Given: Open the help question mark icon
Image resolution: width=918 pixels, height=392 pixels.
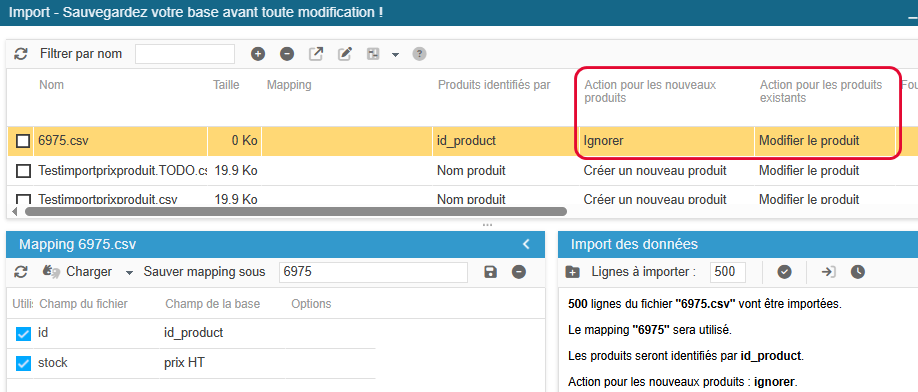Looking at the screenshot, I should [419, 54].
